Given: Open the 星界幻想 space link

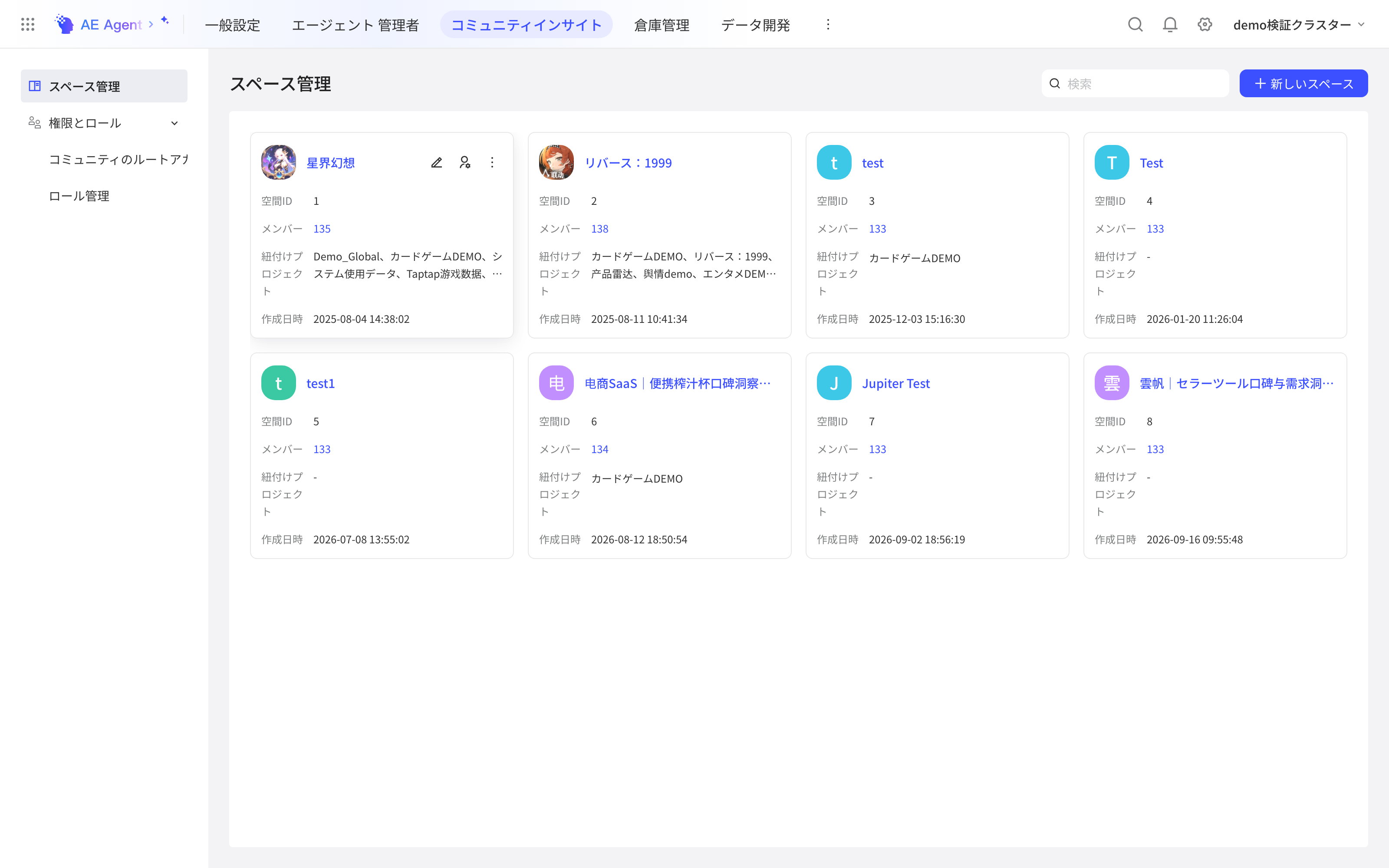Looking at the screenshot, I should (x=331, y=163).
